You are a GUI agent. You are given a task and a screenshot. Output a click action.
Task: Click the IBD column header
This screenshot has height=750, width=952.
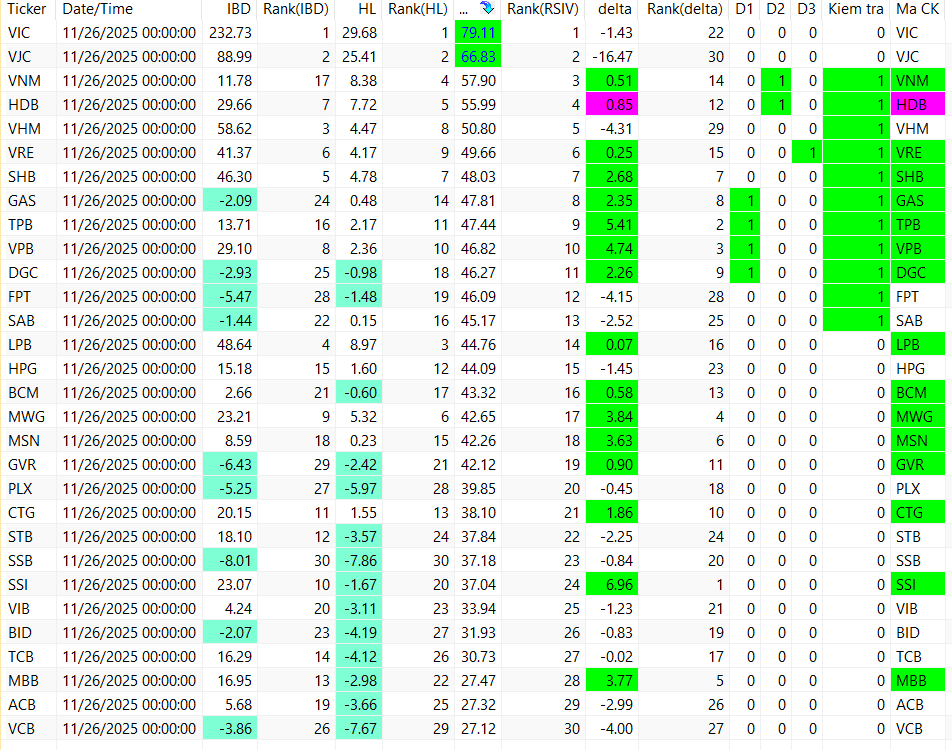239,9
